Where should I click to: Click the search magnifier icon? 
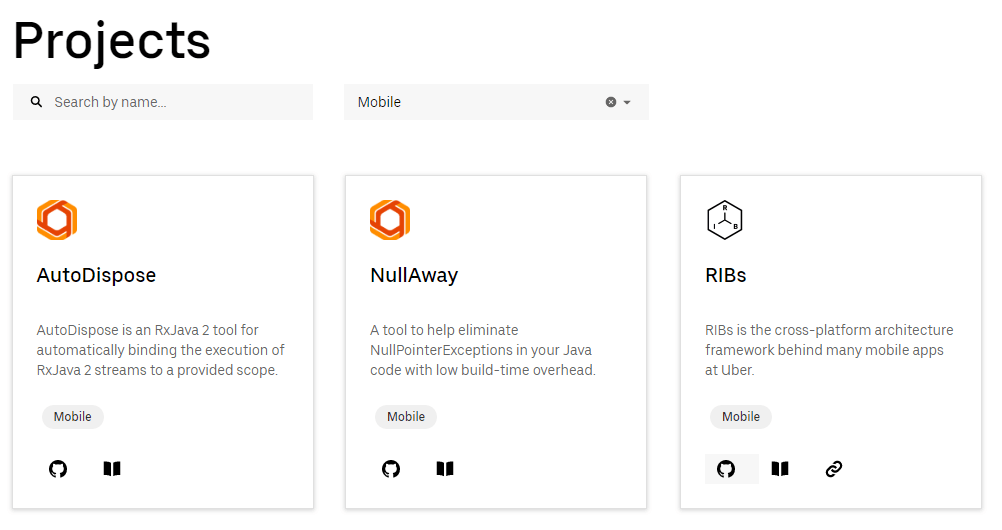pos(37,102)
